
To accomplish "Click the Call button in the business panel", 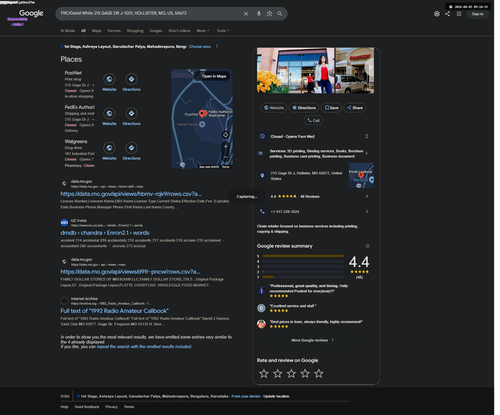I will click(x=313, y=120).
